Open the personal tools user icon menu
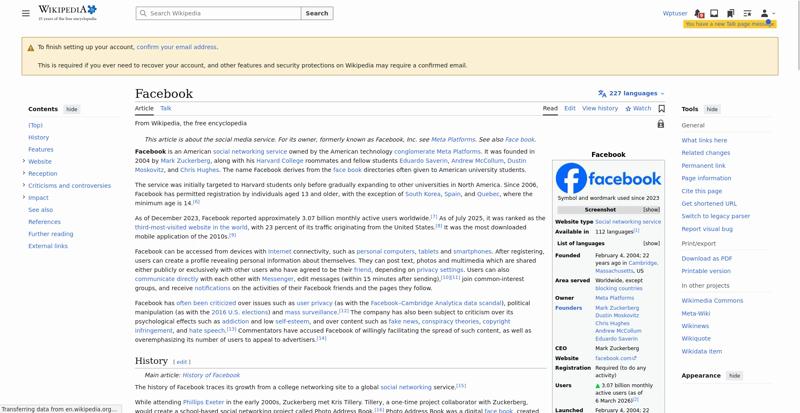 767,13
